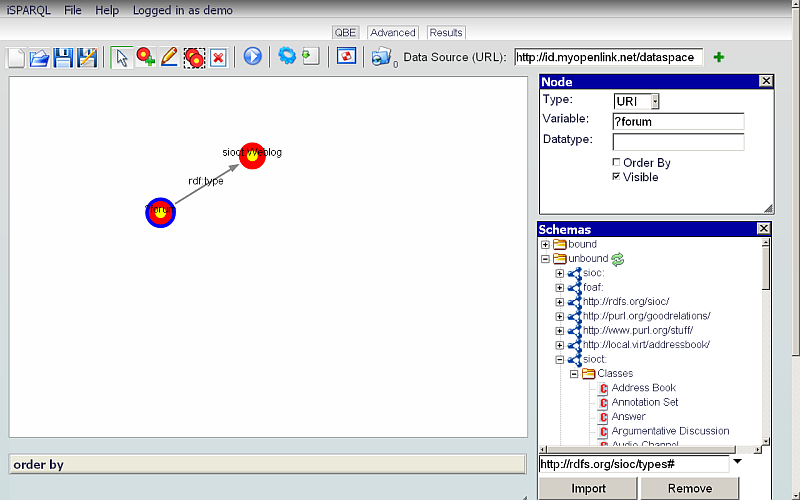Refresh the unbound schemas list

(x=618, y=259)
